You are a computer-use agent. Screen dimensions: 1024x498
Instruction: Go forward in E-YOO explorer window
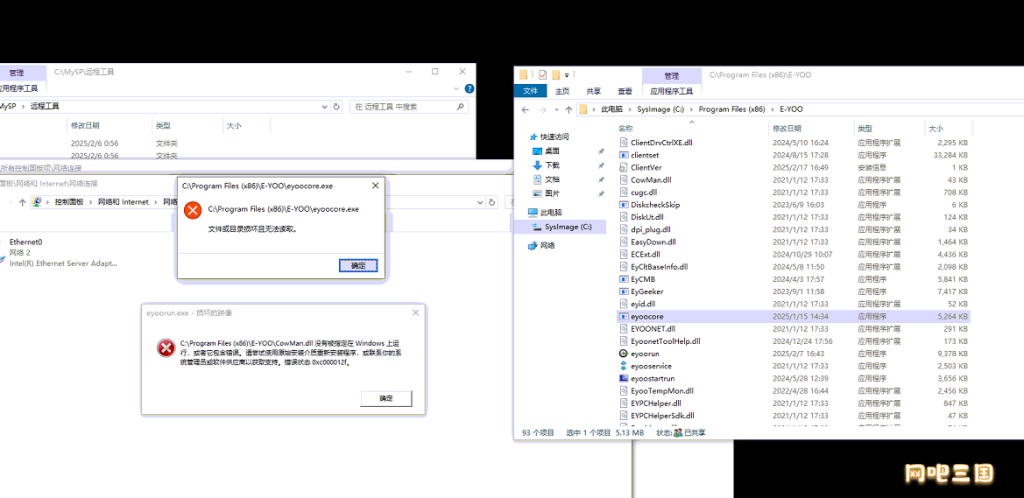click(x=543, y=110)
